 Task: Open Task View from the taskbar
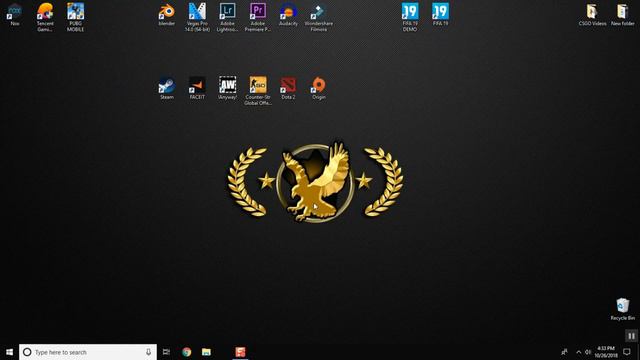coord(166,352)
